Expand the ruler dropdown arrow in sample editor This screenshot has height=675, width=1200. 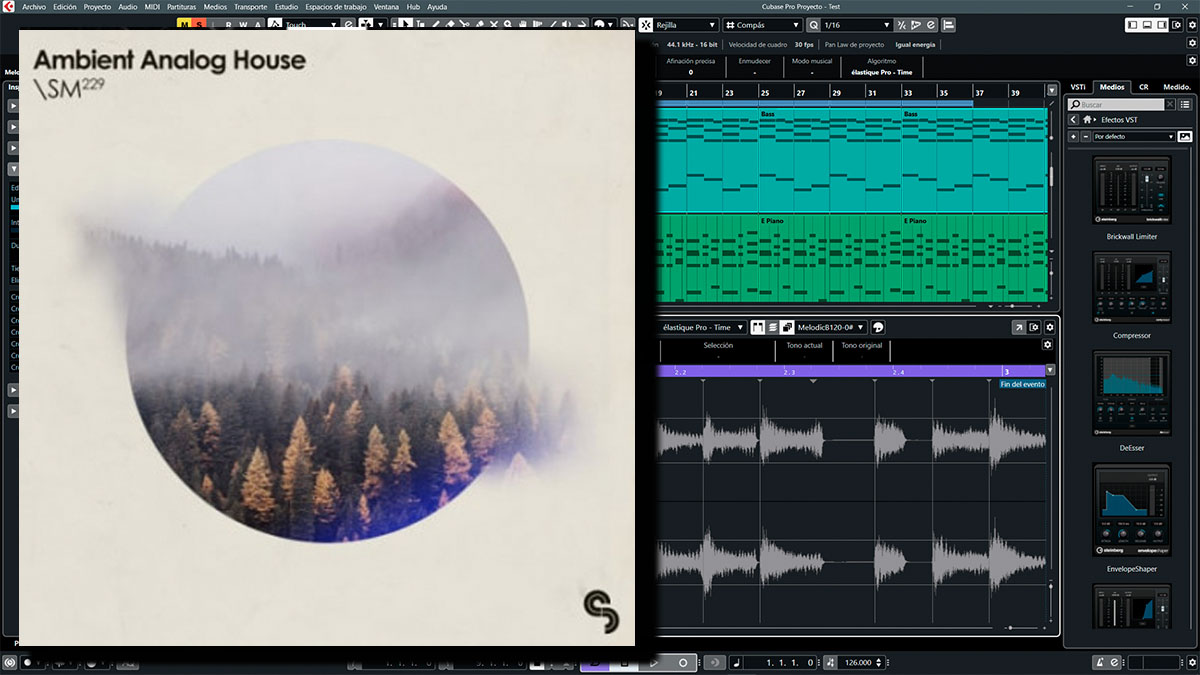pyautogui.click(x=1049, y=370)
